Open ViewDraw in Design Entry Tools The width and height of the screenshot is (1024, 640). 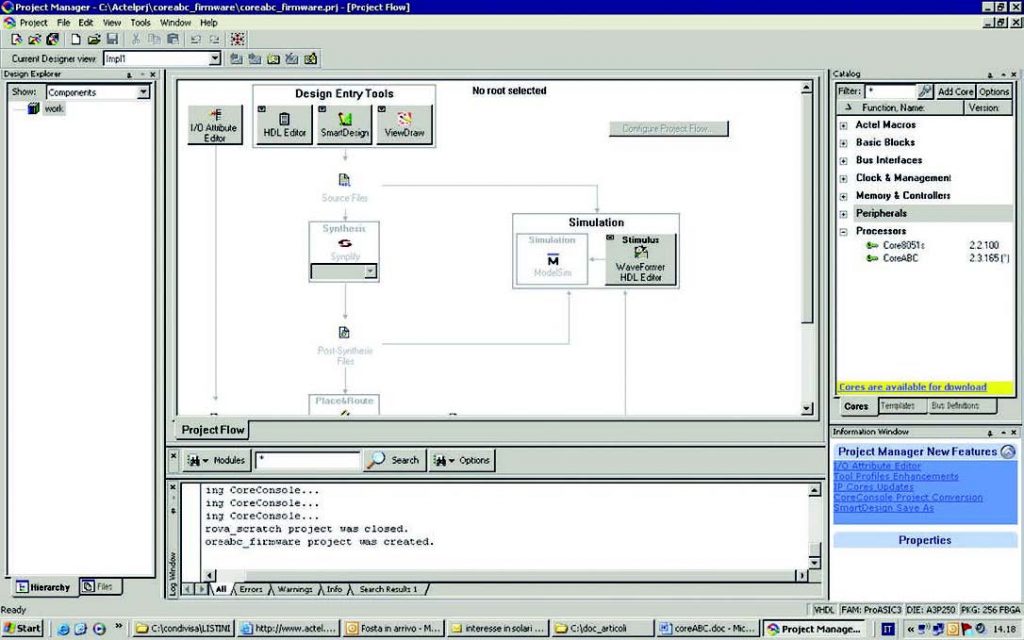403,126
